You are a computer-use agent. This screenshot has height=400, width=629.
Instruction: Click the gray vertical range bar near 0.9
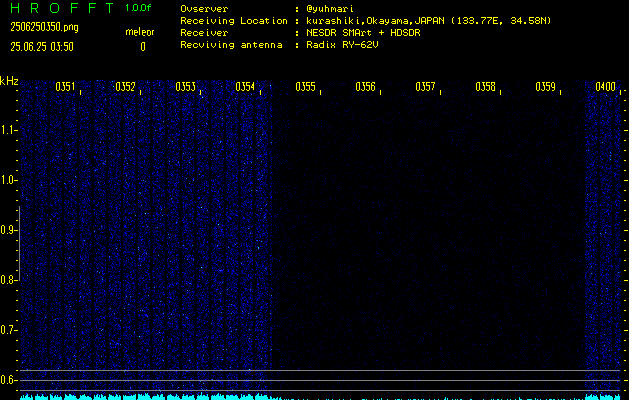[x=20, y=243]
